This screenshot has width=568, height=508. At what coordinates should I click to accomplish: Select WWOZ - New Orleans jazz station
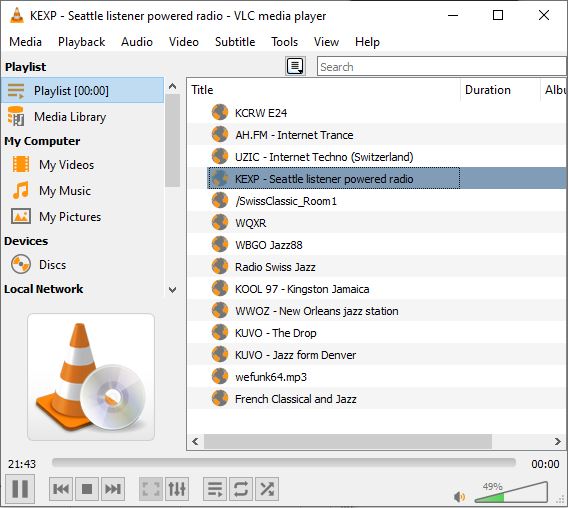click(x=377, y=311)
